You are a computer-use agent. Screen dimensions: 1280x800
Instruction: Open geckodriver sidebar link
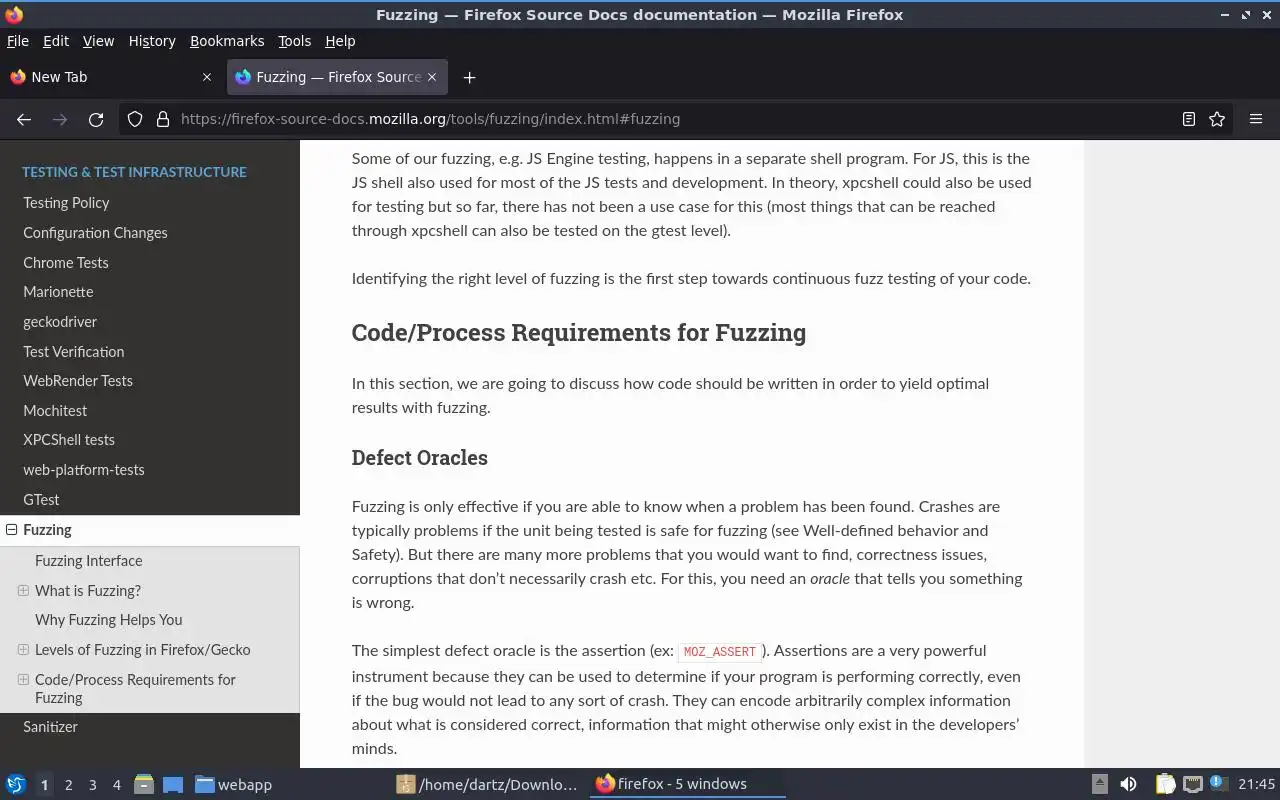(x=60, y=322)
